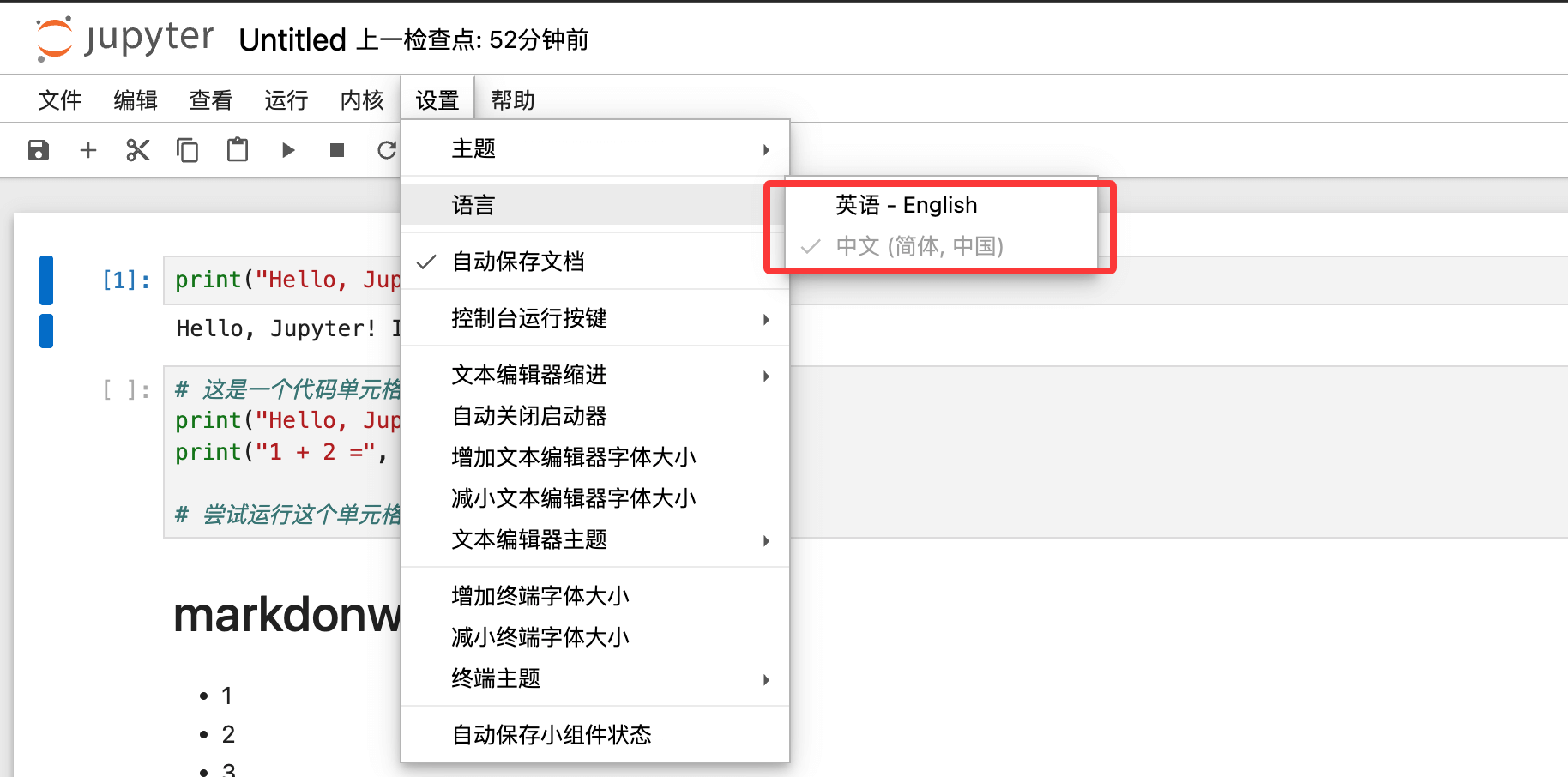
Task: Insert a new cell with plus icon
Action: 88,151
